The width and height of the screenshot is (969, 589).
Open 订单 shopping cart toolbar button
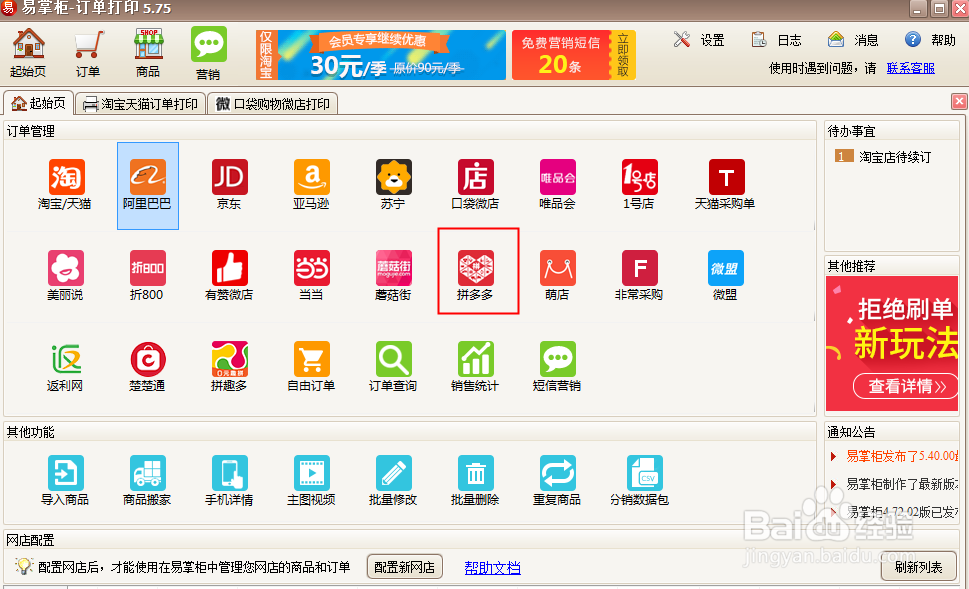[88, 53]
